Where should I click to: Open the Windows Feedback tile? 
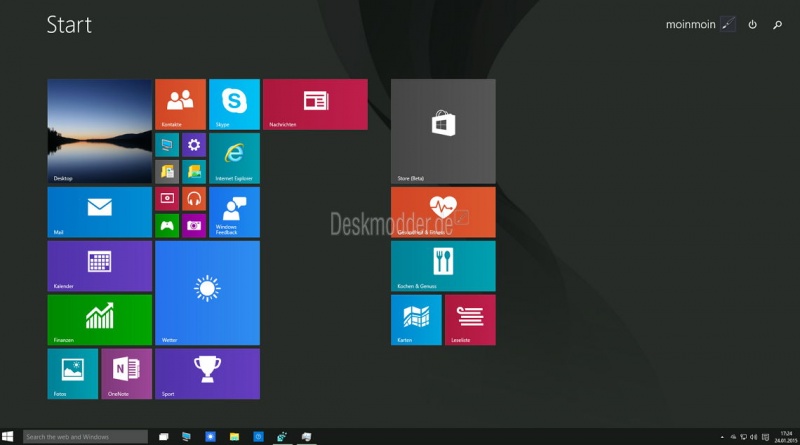tap(234, 211)
